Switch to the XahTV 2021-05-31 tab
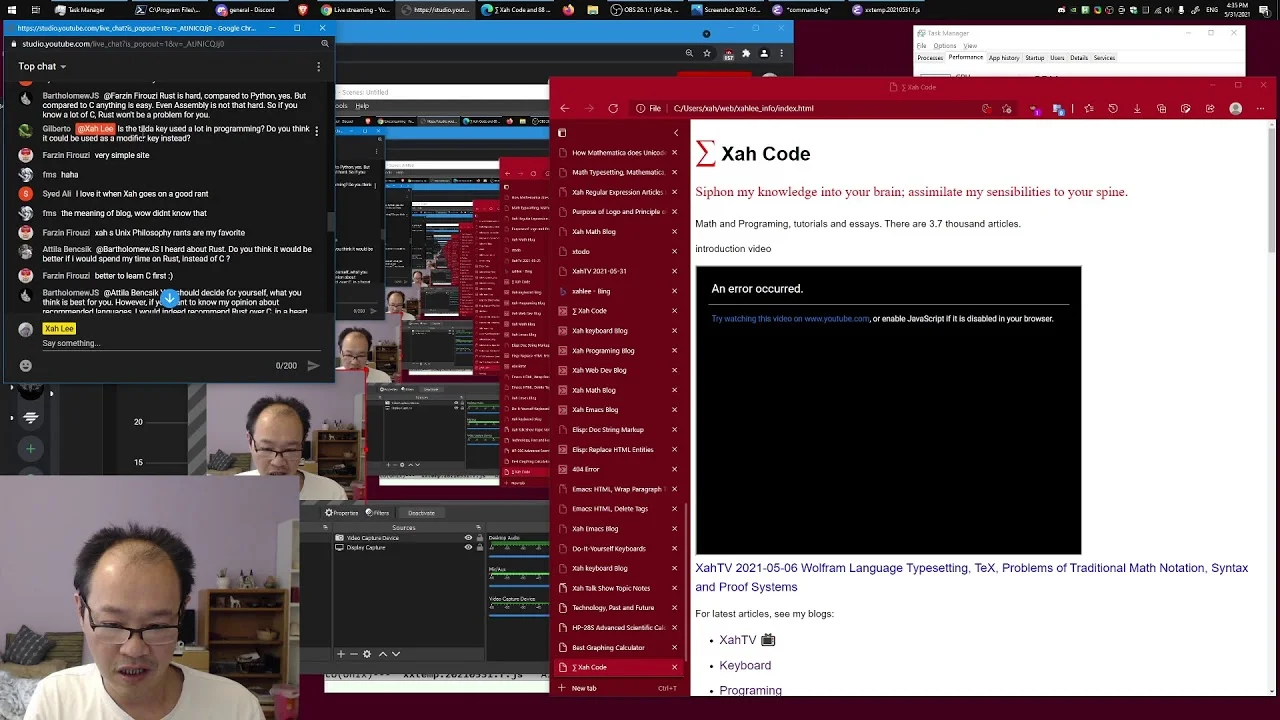Screen dimensions: 1280x720 [x=616, y=271]
